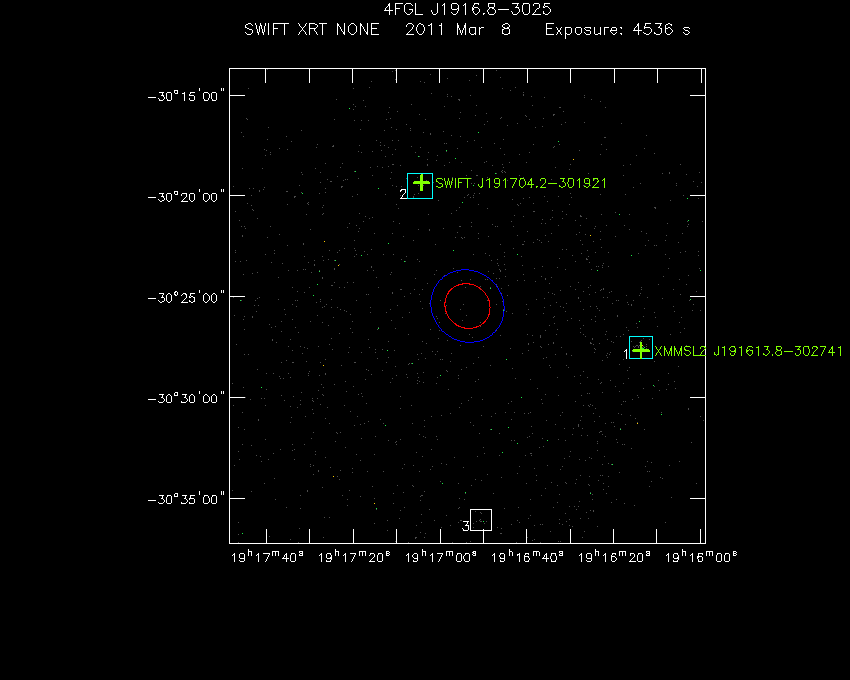Click the right ascension label 19h16m40s
The height and width of the screenshot is (680, 850).
click(x=527, y=557)
